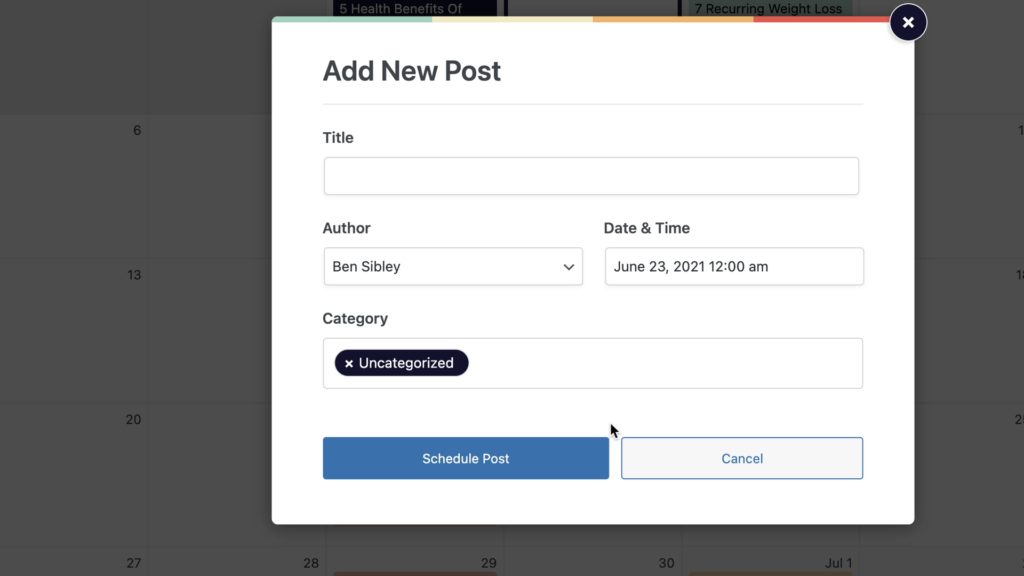
Task: Click the Author field label
Action: 346,228
